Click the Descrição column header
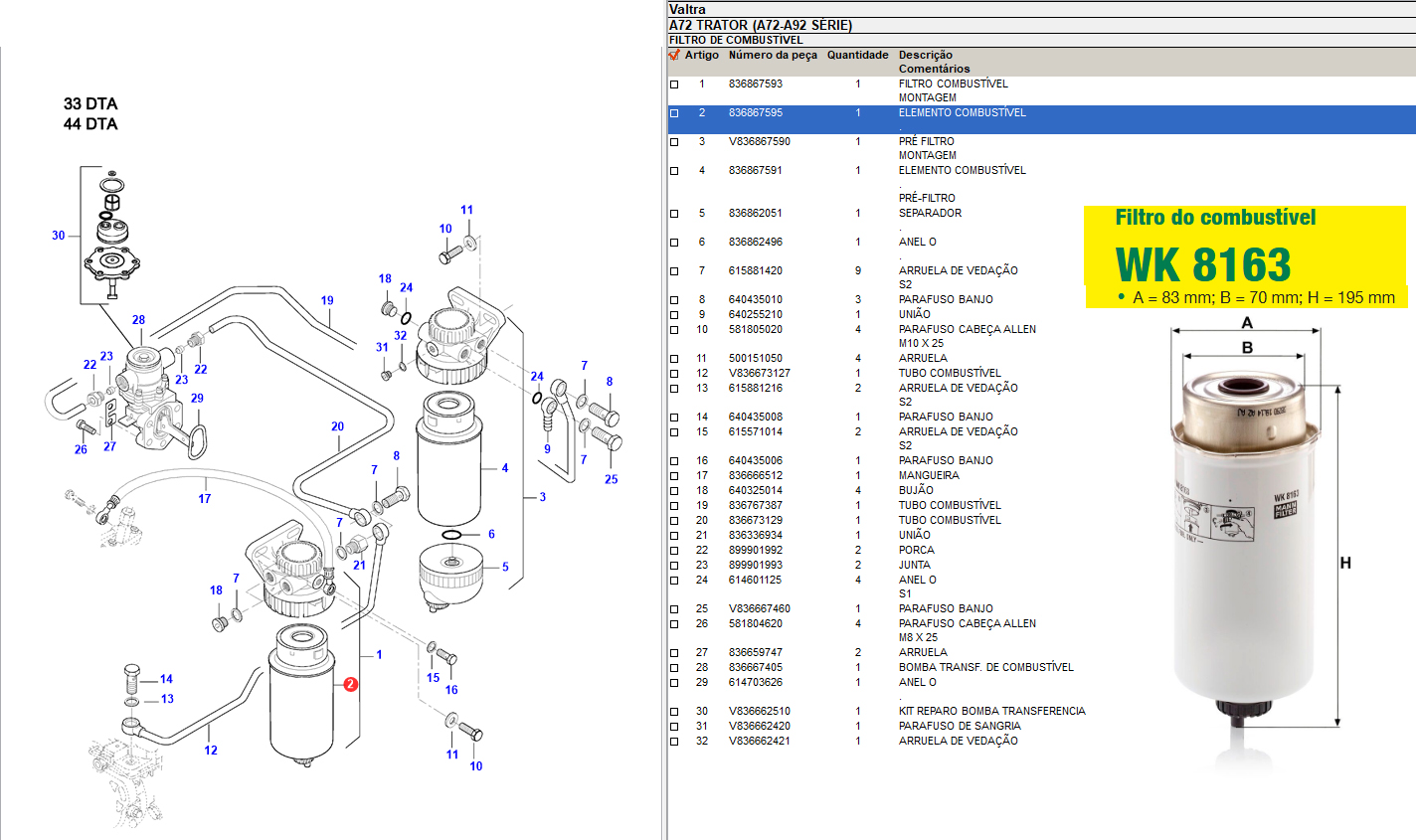The height and width of the screenshot is (840, 1416). 925,56
